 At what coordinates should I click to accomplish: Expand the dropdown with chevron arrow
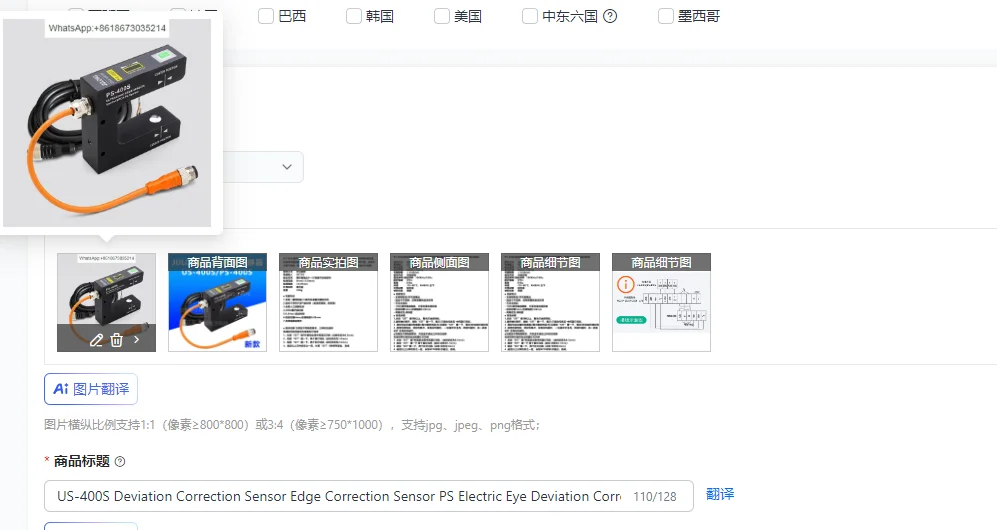pyautogui.click(x=287, y=166)
